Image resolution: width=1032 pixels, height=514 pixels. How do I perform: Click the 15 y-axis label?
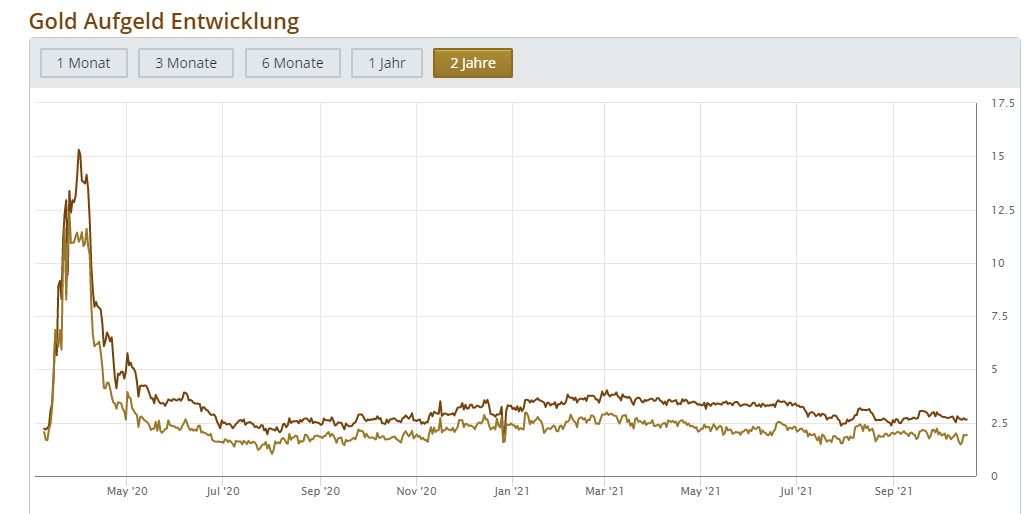tap(997, 156)
